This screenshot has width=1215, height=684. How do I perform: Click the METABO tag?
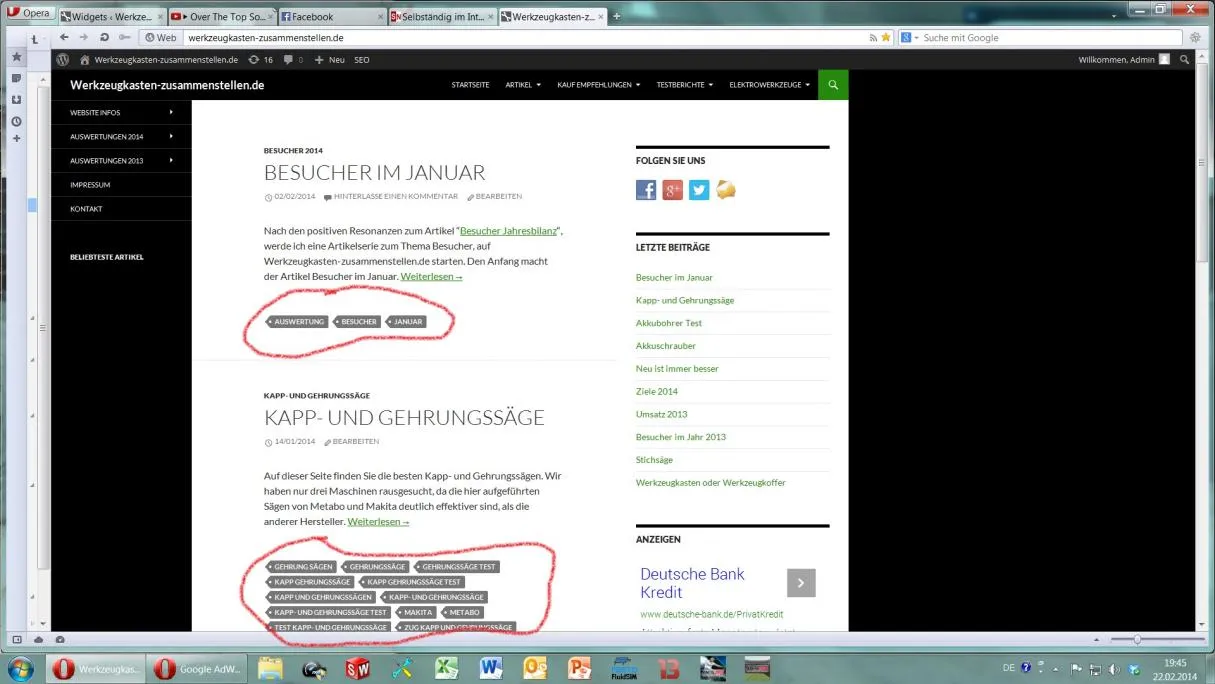tap(463, 612)
